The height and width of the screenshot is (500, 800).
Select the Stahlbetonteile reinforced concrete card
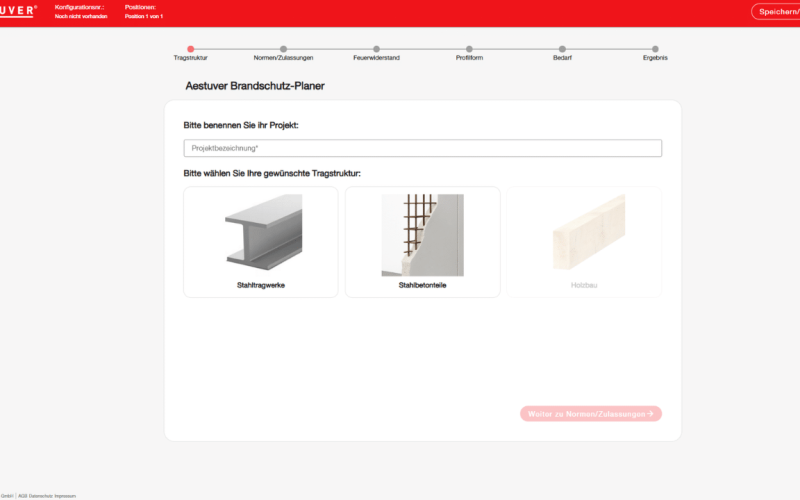point(422,242)
